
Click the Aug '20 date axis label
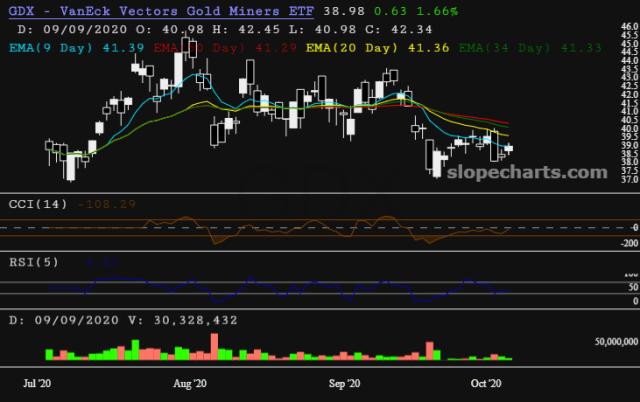coord(190,382)
